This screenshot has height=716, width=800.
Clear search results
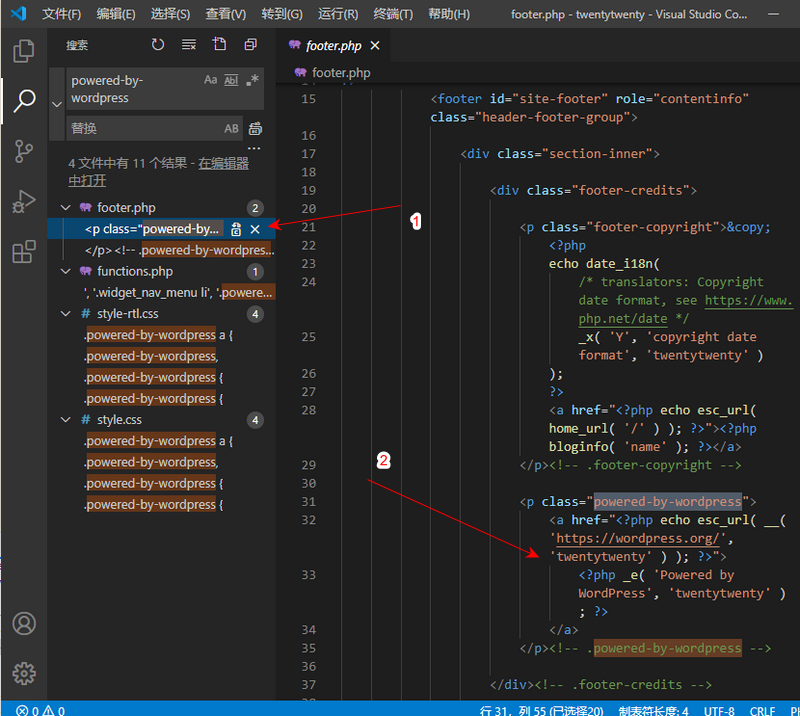coord(189,44)
